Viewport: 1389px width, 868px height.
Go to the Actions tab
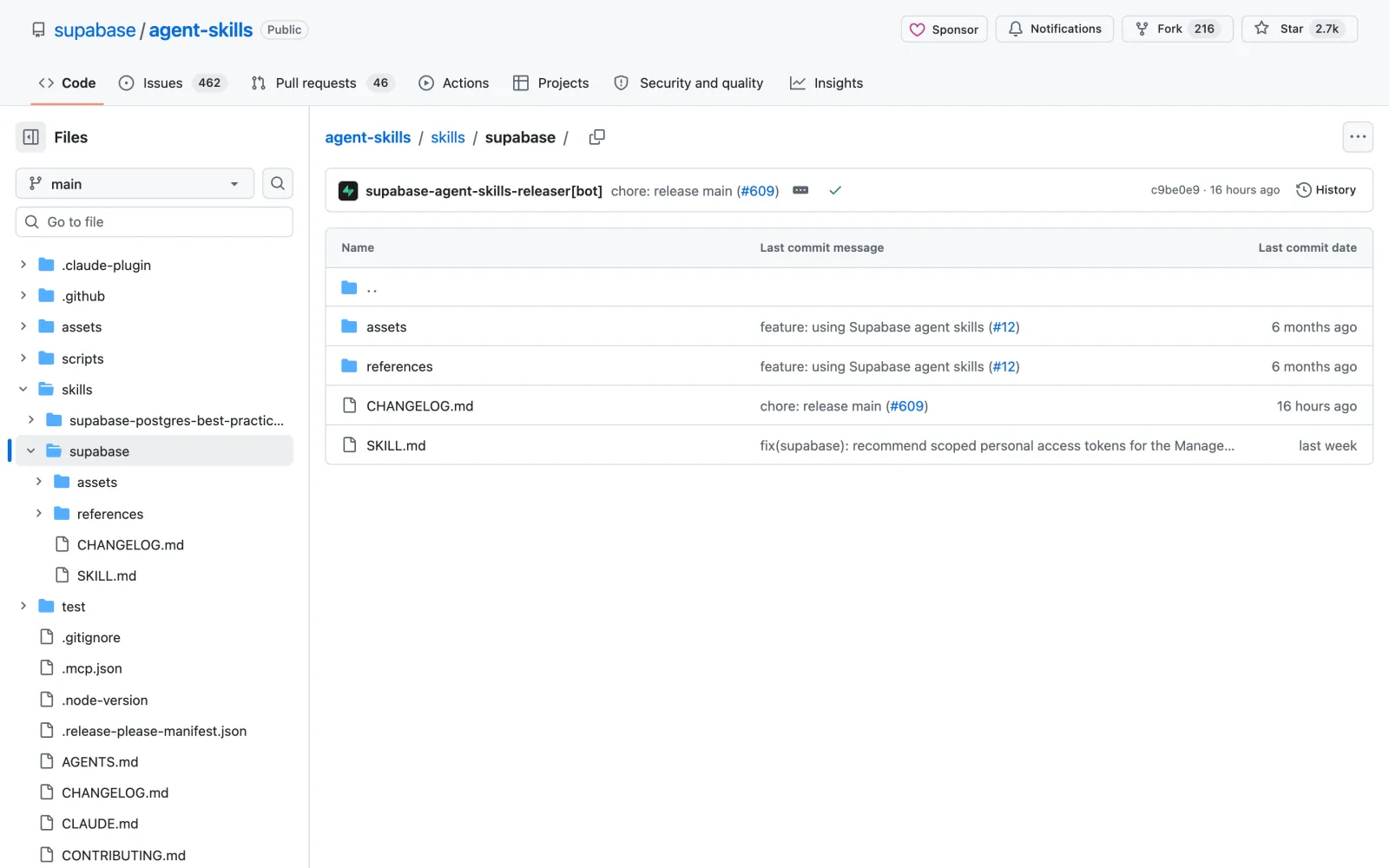[454, 83]
